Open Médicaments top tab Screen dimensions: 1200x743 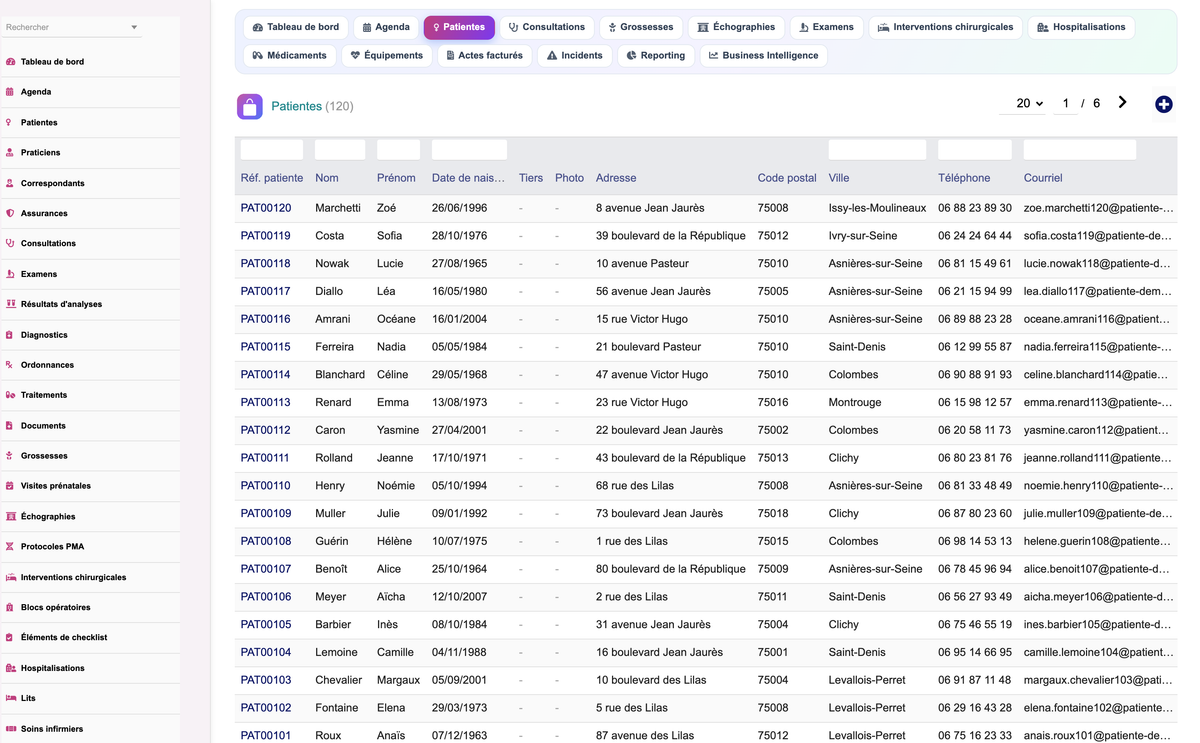tap(290, 55)
